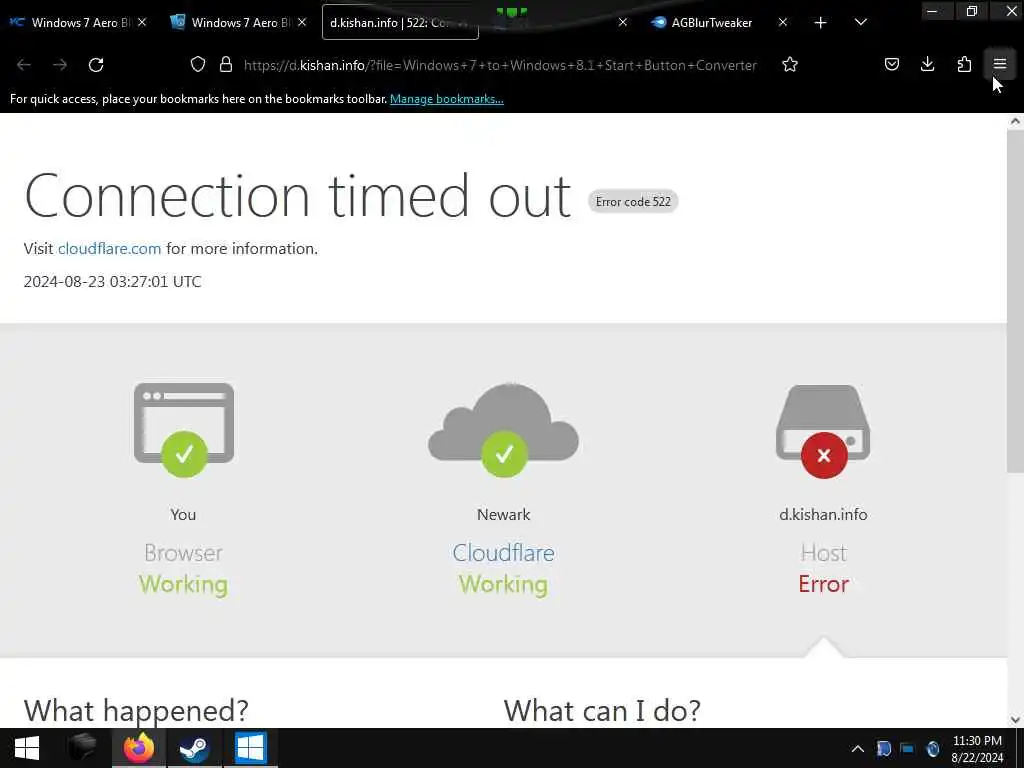Reload the current page
The image size is (1024, 768).
pyautogui.click(x=96, y=65)
